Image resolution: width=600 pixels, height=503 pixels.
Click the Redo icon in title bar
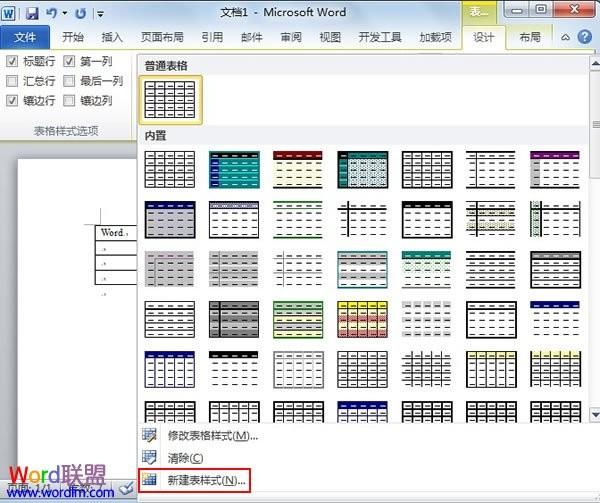[x=80, y=13]
